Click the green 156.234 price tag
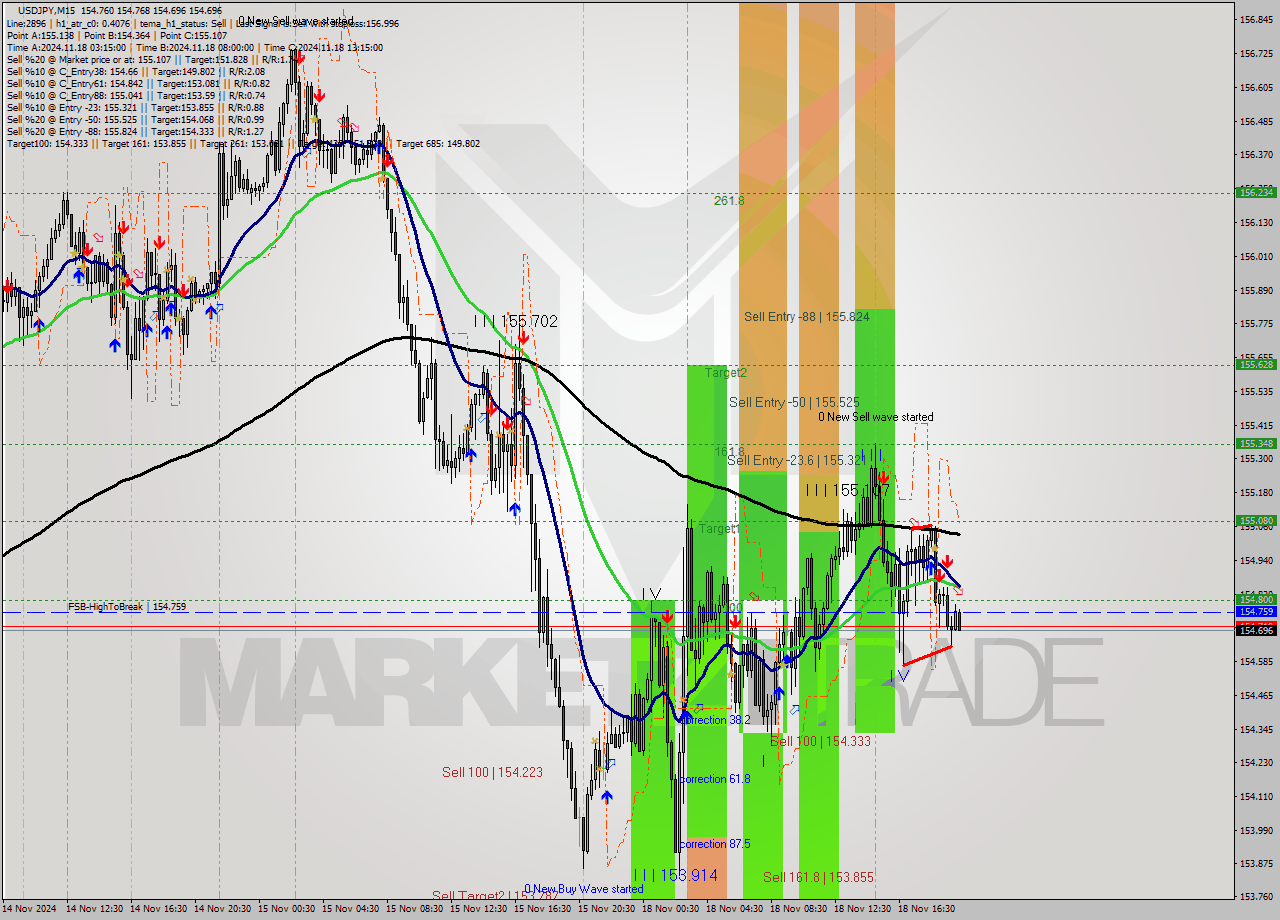1280x920 pixels. pyautogui.click(x=1256, y=192)
